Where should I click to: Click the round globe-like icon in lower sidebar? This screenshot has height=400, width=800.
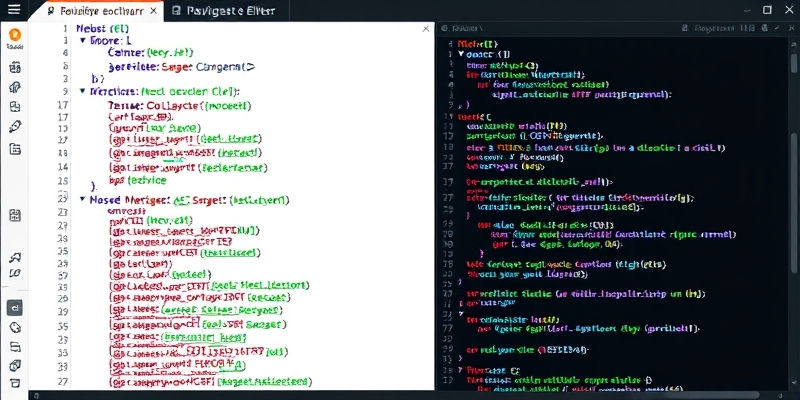[15, 327]
